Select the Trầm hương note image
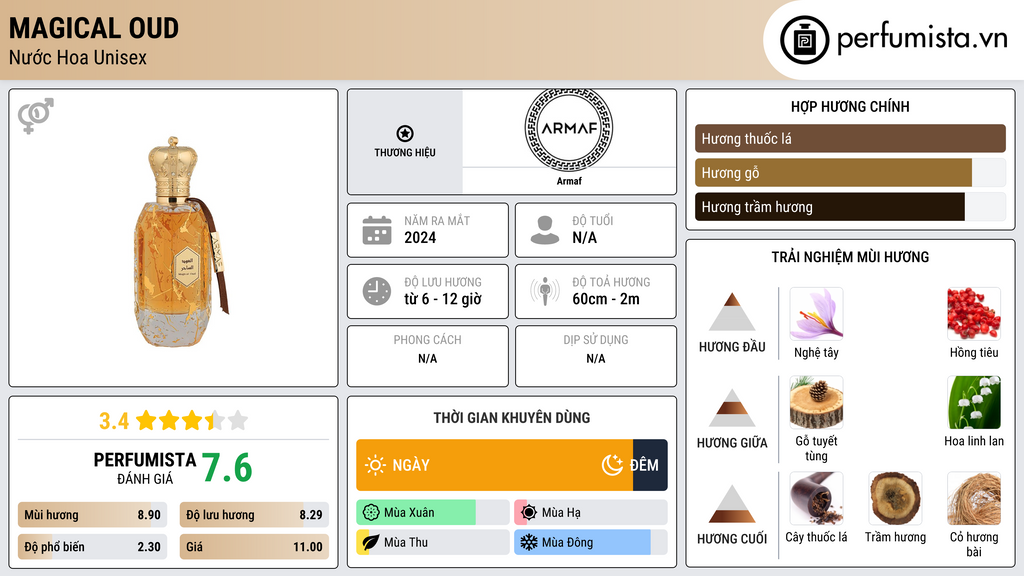The width and height of the screenshot is (1024, 576). [895, 499]
